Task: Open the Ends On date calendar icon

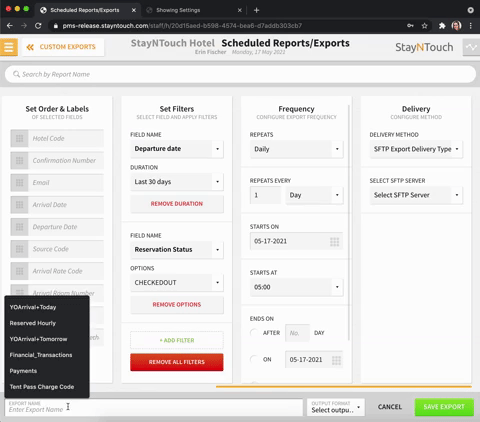Action: point(336,360)
